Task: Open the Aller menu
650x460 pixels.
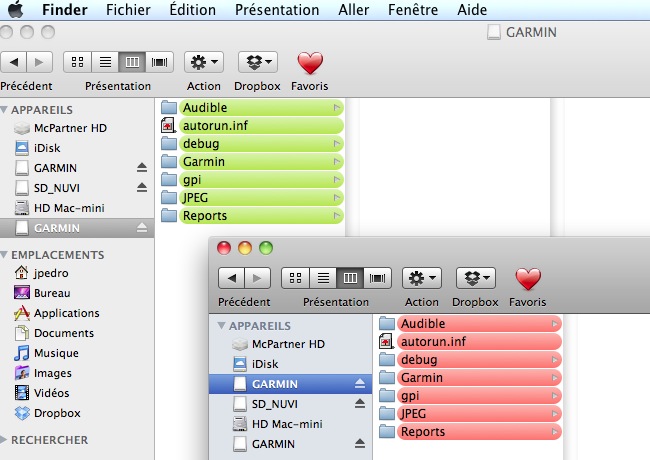Action: (x=354, y=10)
